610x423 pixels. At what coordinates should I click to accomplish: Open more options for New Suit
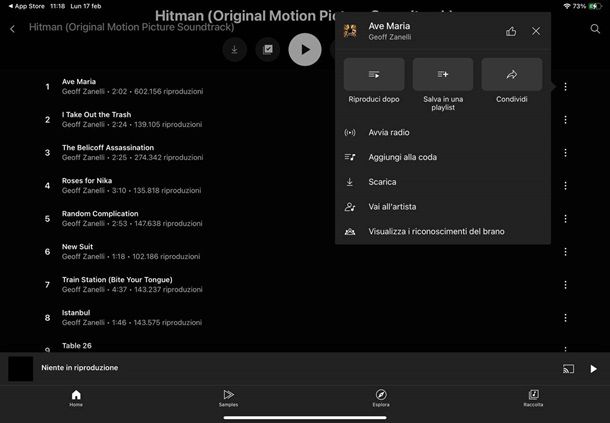point(565,252)
